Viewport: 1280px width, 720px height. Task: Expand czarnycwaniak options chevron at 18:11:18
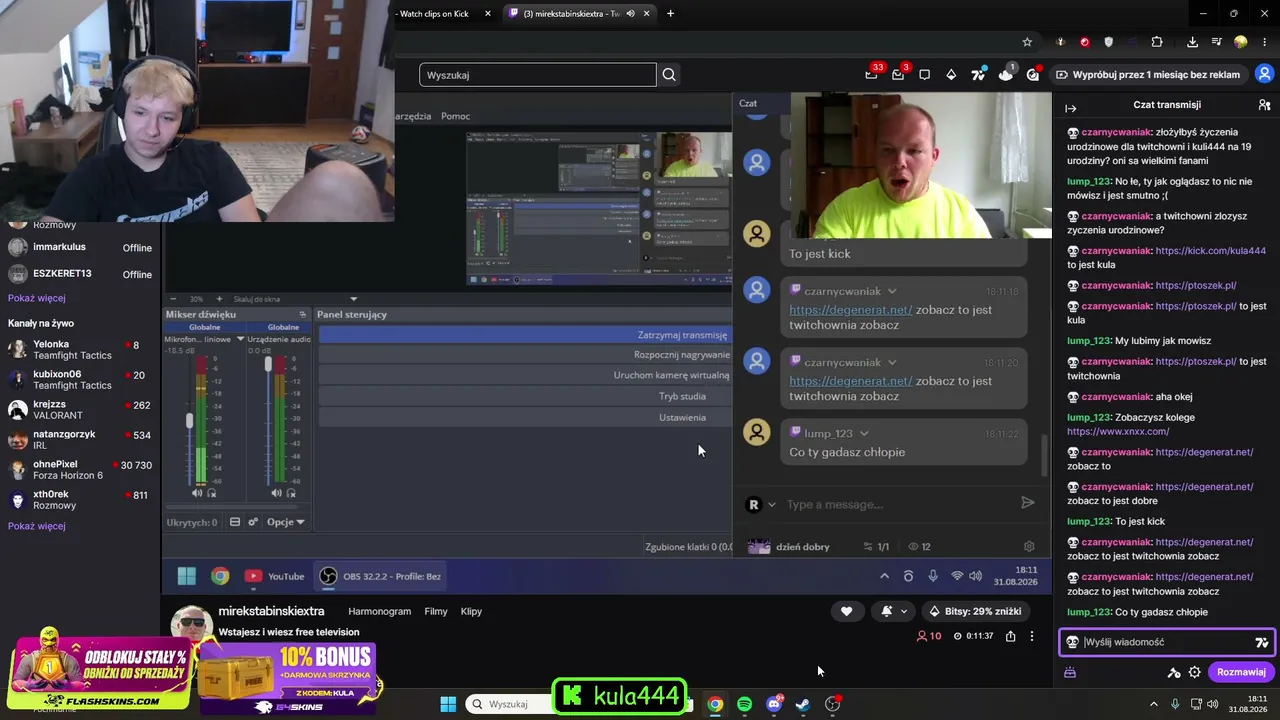click(892, 291)
